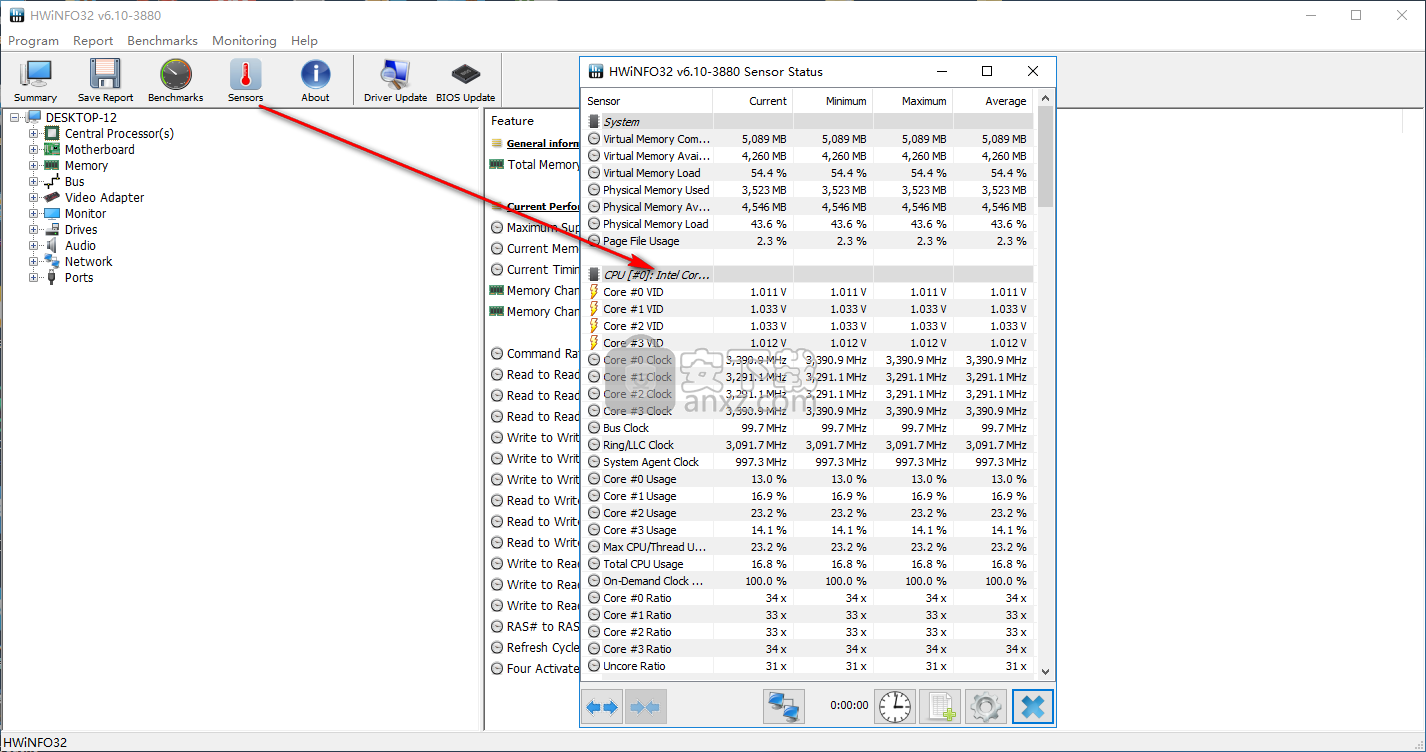Select the Virtual Memory Load row
The height and width of the screenshot is (752, 1426).
pos(808,173)
